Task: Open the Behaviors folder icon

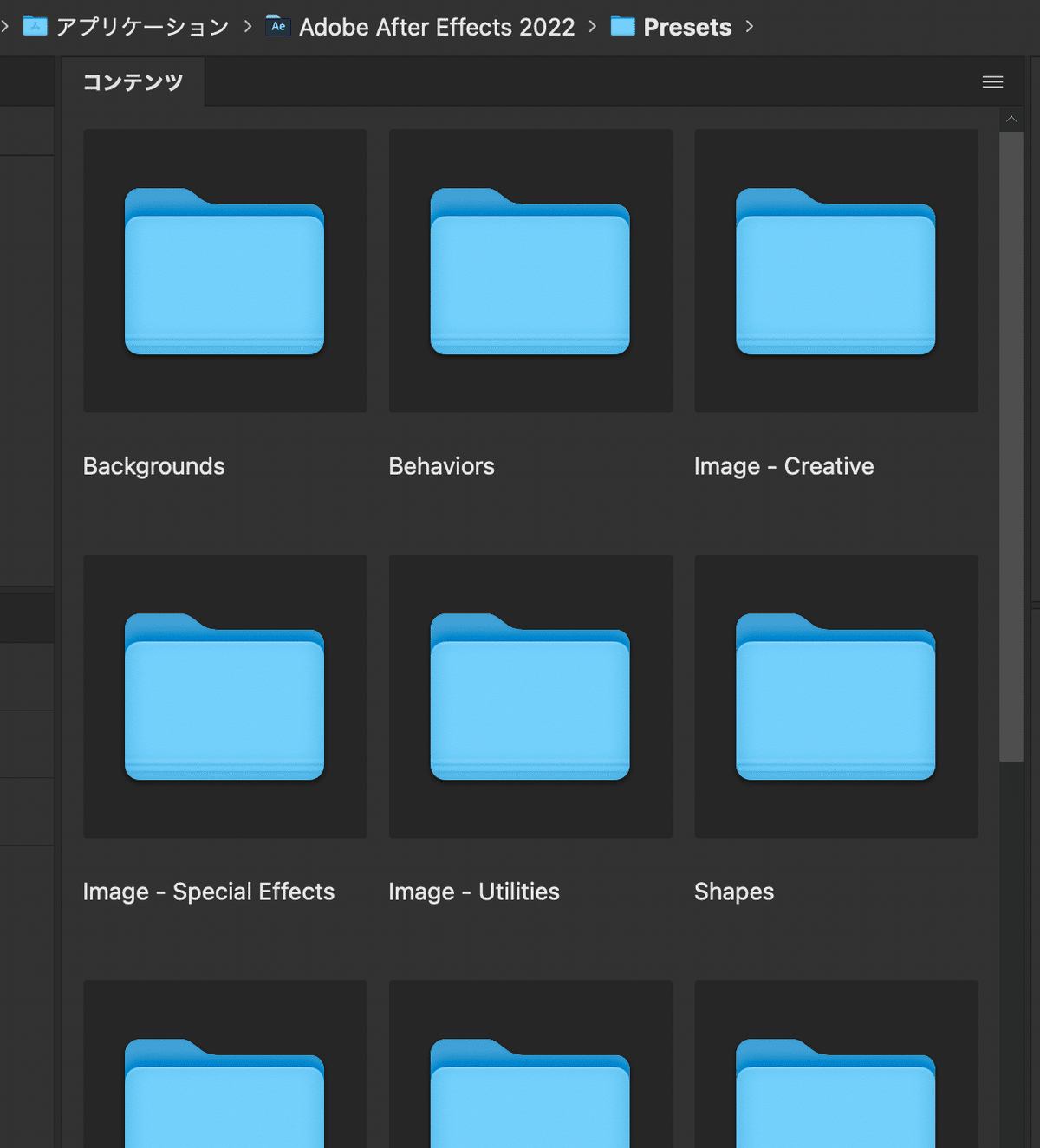Action: click(x=530, y=271)
